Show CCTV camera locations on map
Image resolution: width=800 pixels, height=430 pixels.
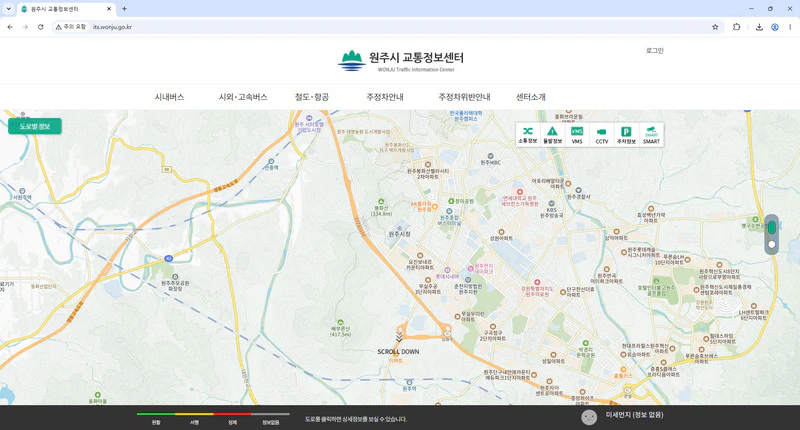click(602, 135)
